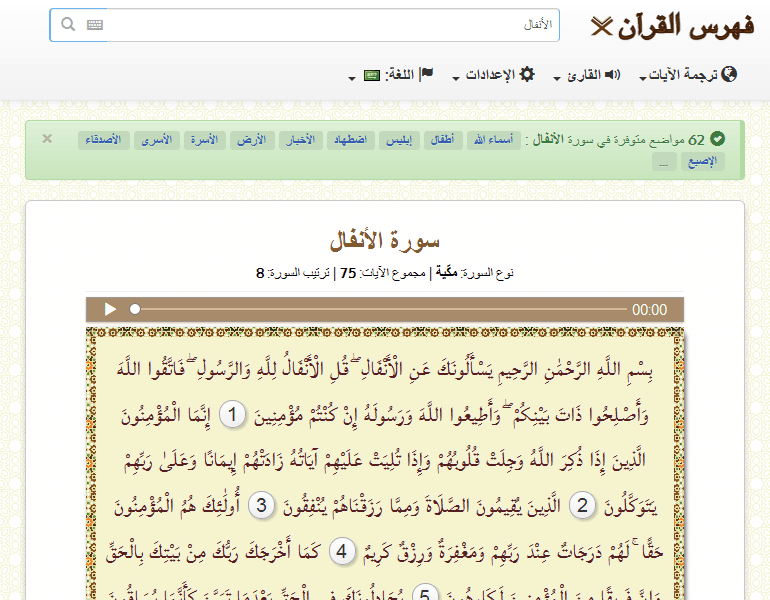Open the language selector caret

[x=352, y=78]
